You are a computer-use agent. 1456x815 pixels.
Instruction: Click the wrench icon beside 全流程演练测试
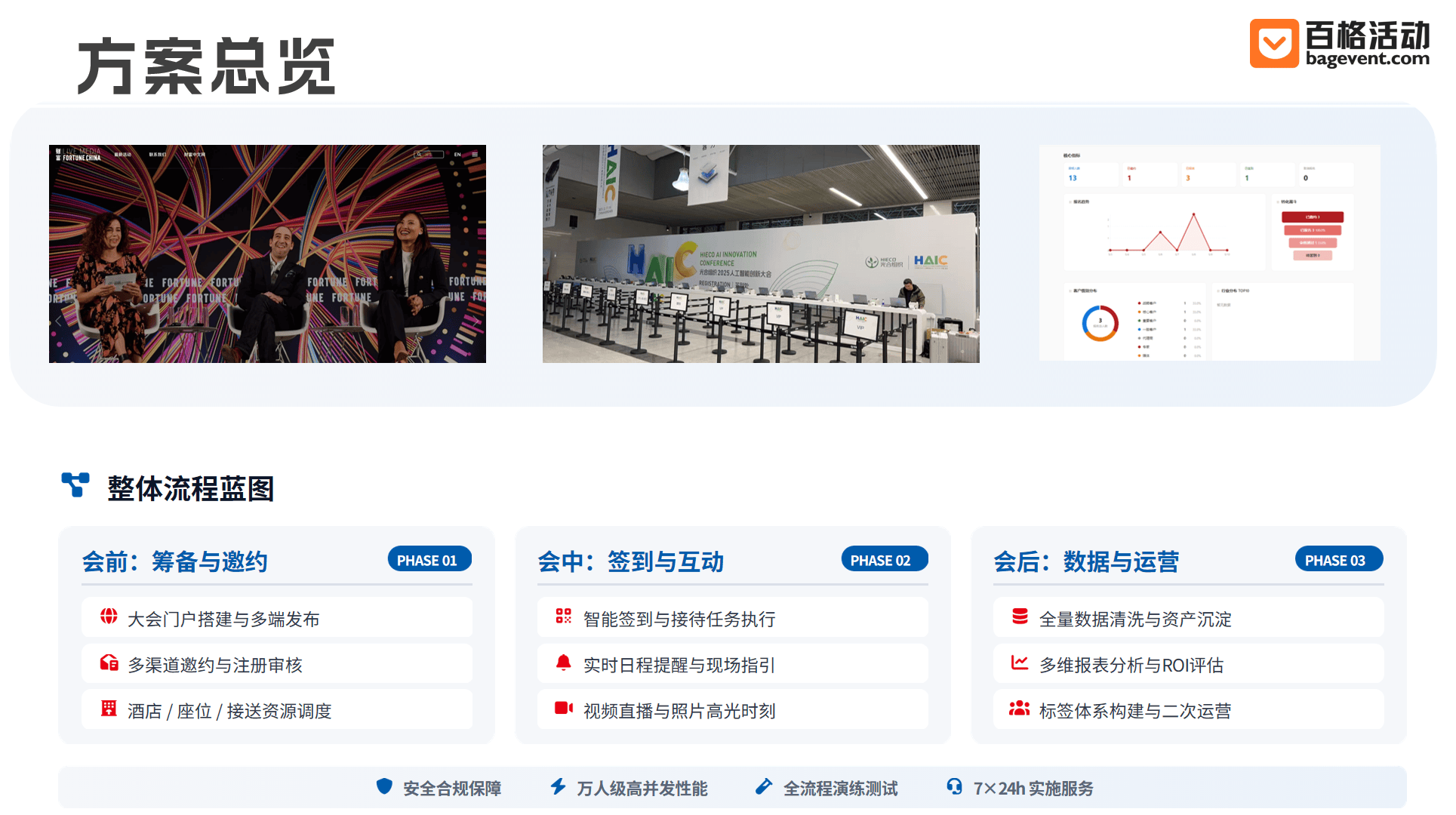764,786
